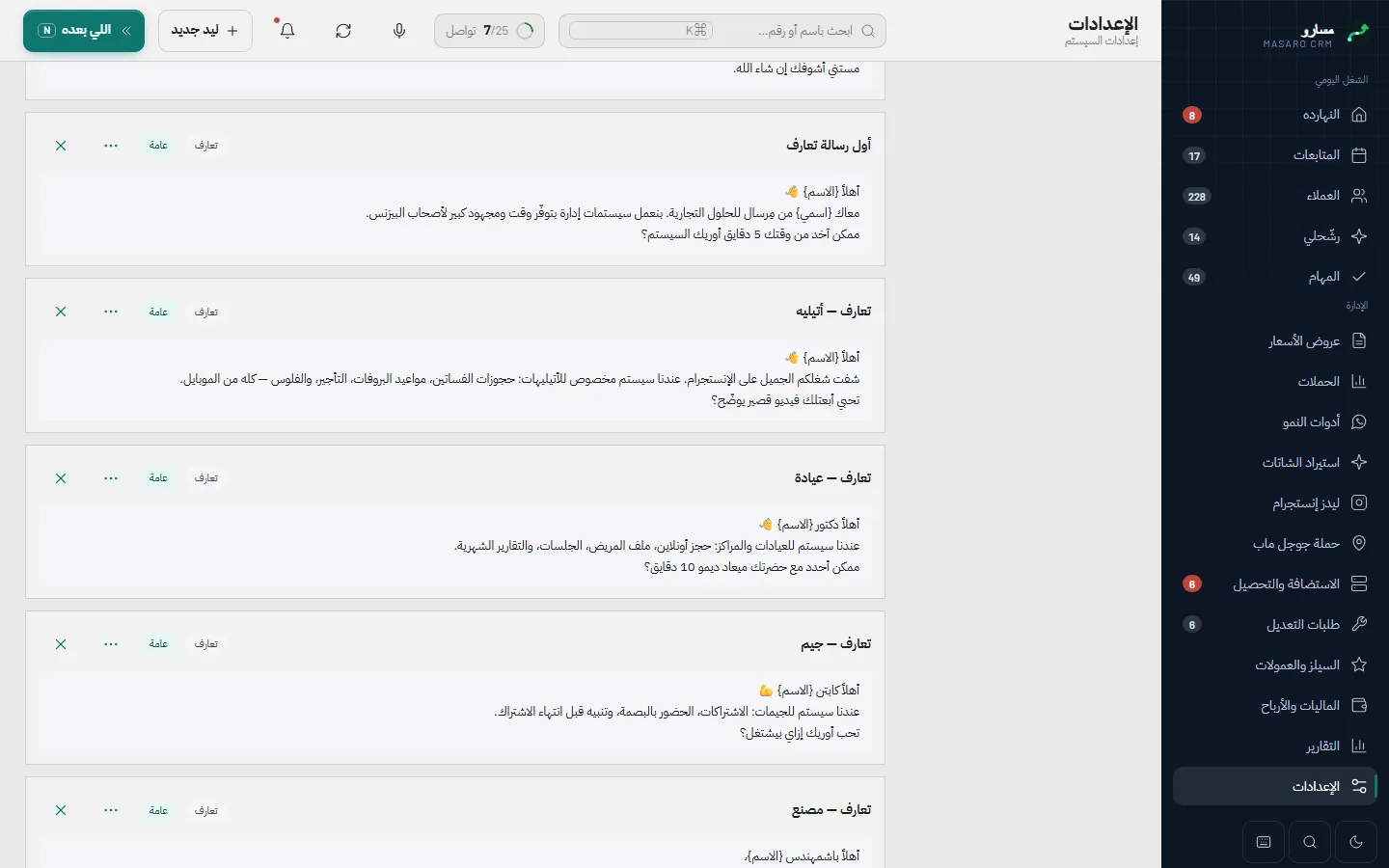Image resolution: width=1389 pixels, height=868 pixels.
Task: Remove the تعارف — مصنع template
Action: pos(61,810)
